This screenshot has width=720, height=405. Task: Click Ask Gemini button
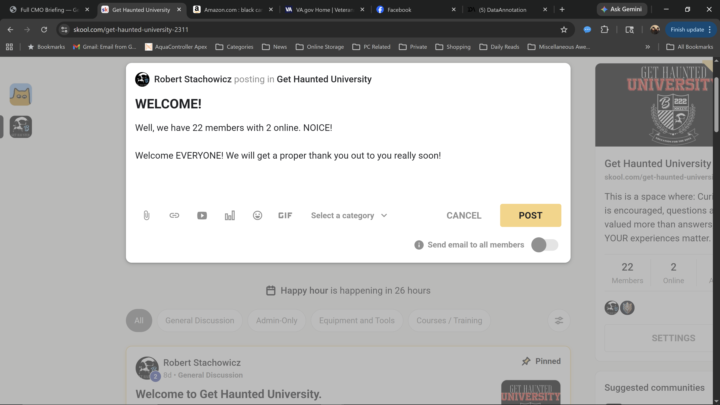pos(622,9)
